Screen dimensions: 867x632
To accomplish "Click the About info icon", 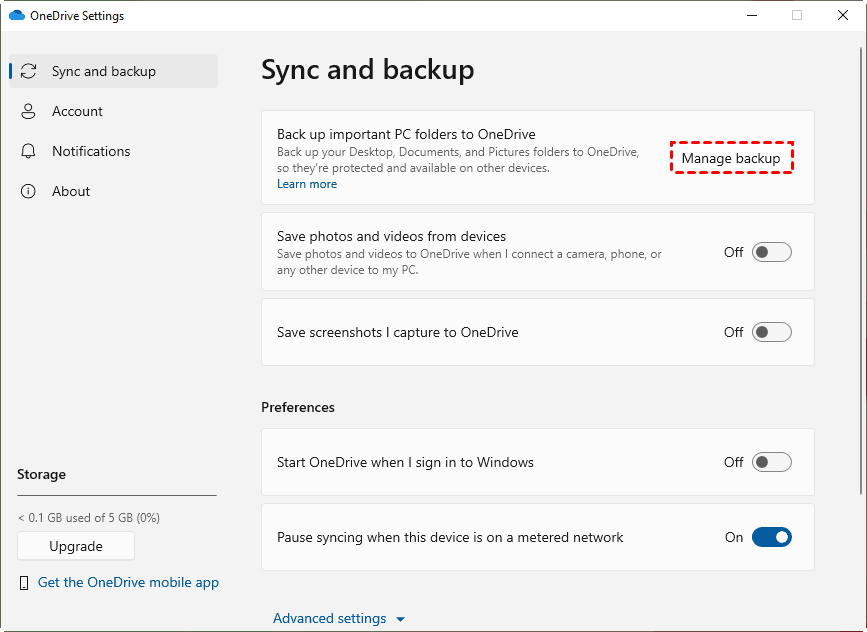I will [x=29, y=191].
